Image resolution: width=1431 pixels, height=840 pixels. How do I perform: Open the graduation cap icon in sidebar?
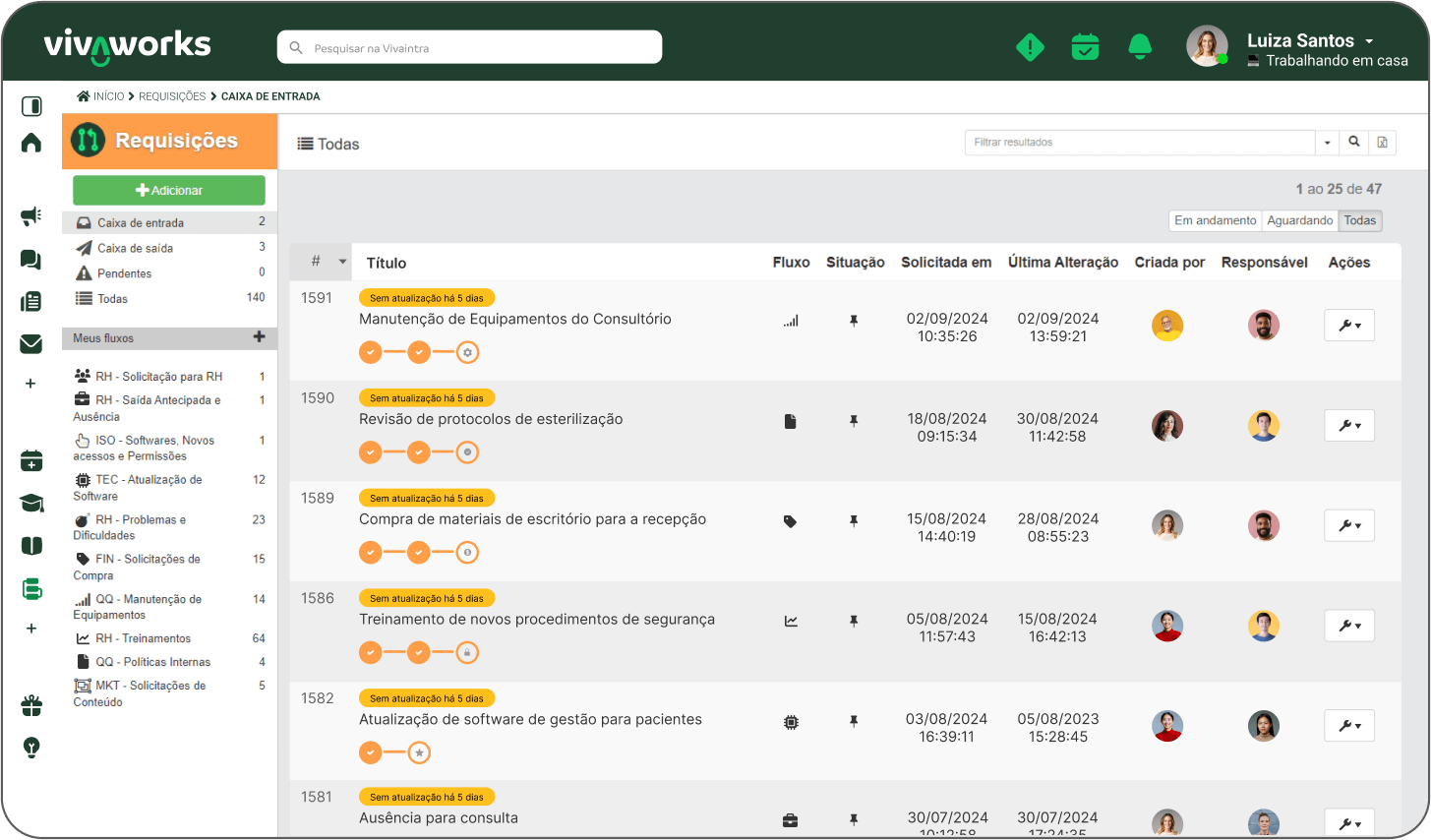pyautogui.click(x=31, y=504)
